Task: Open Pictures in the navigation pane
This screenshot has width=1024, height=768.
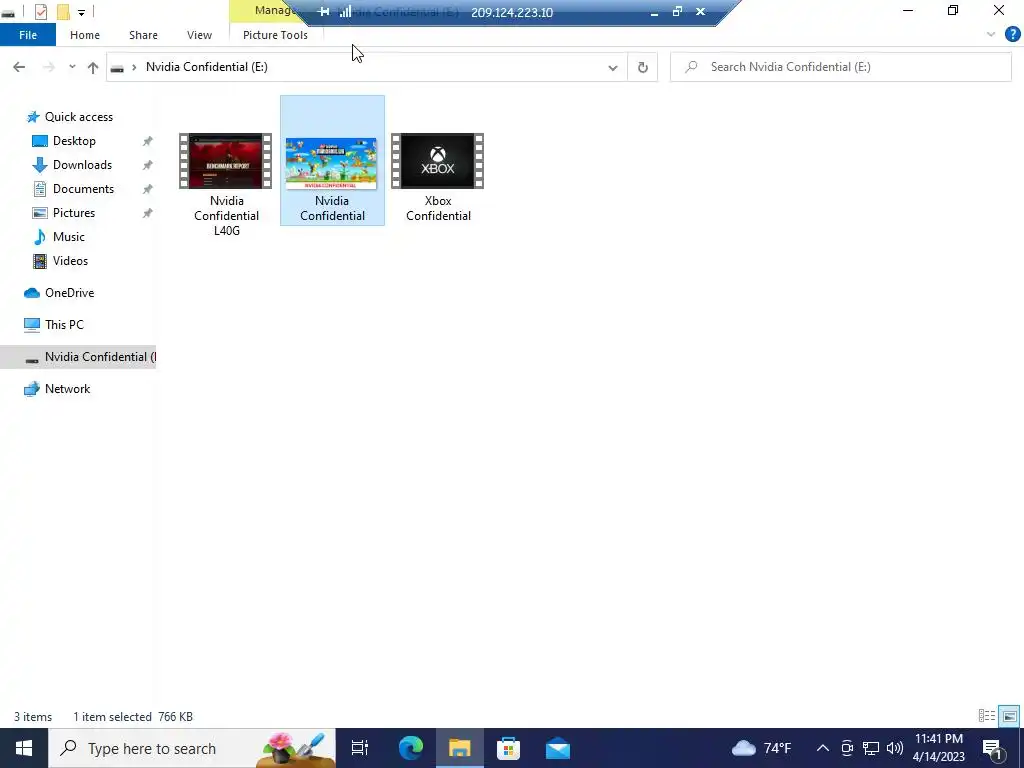Action: click(73, 213)
